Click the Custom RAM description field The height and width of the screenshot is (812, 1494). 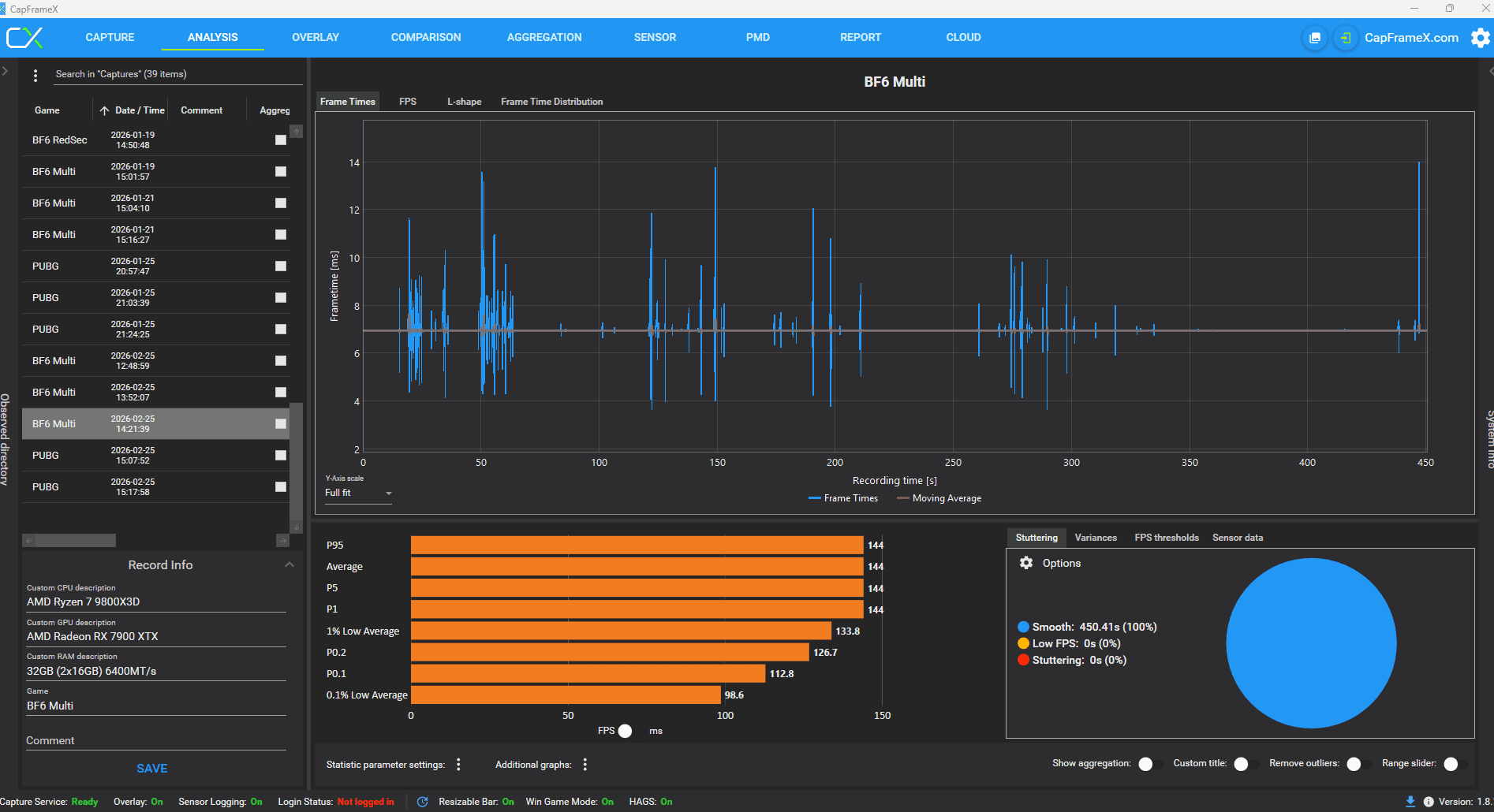tap(156, 672)
